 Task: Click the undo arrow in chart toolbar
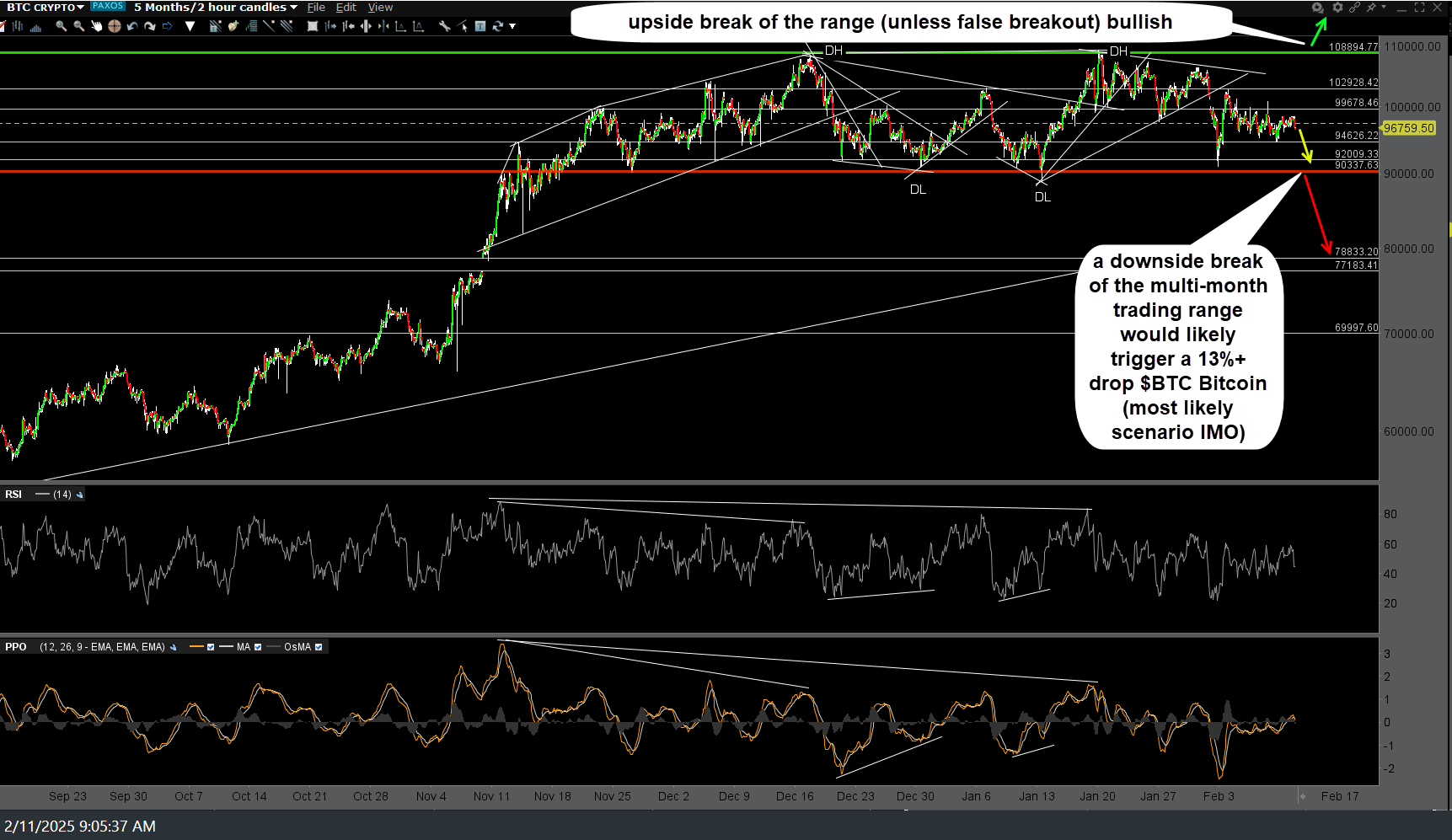[x=132, y=26]
